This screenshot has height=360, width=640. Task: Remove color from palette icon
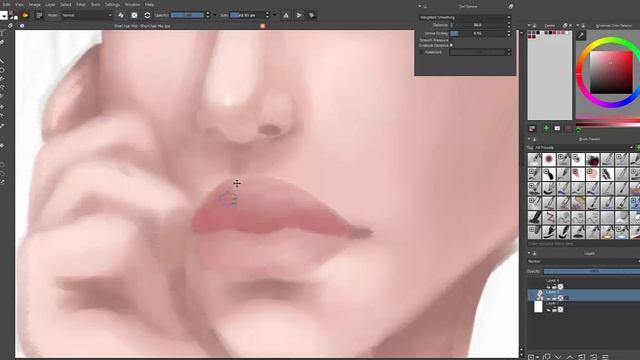[569, 129]
